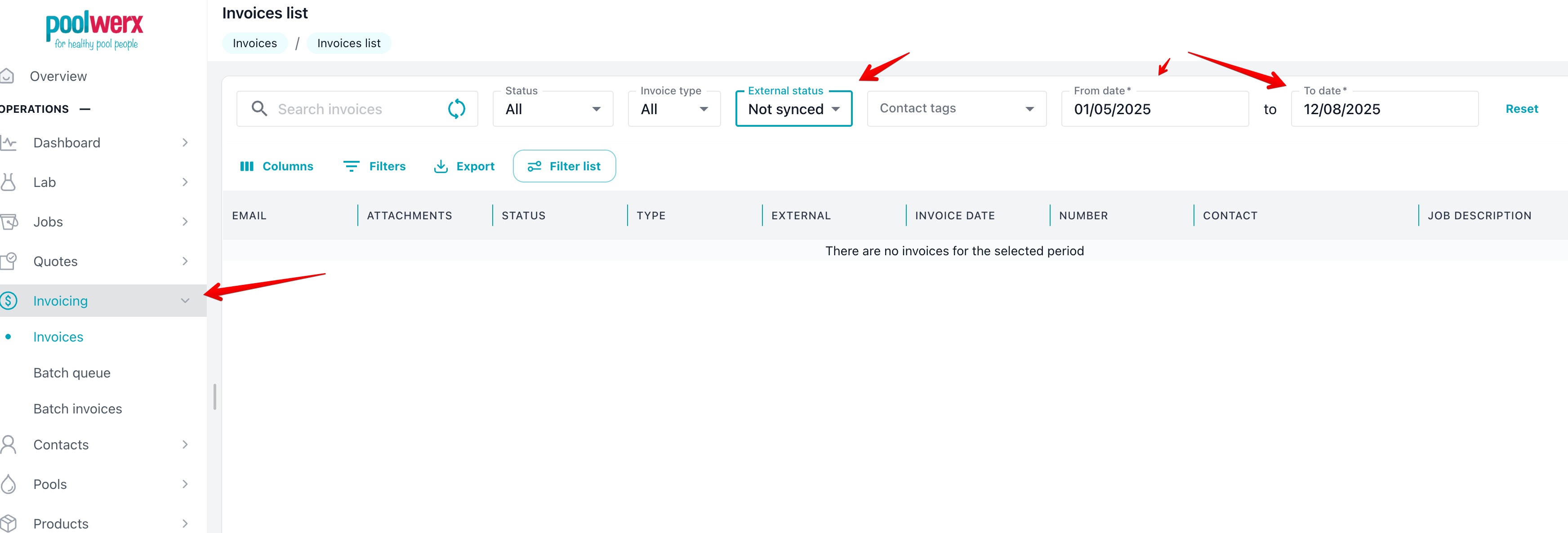Focus the Search invoices field
The width and height of the screenshot is (1568, 533).
click(x=357, y=109)
